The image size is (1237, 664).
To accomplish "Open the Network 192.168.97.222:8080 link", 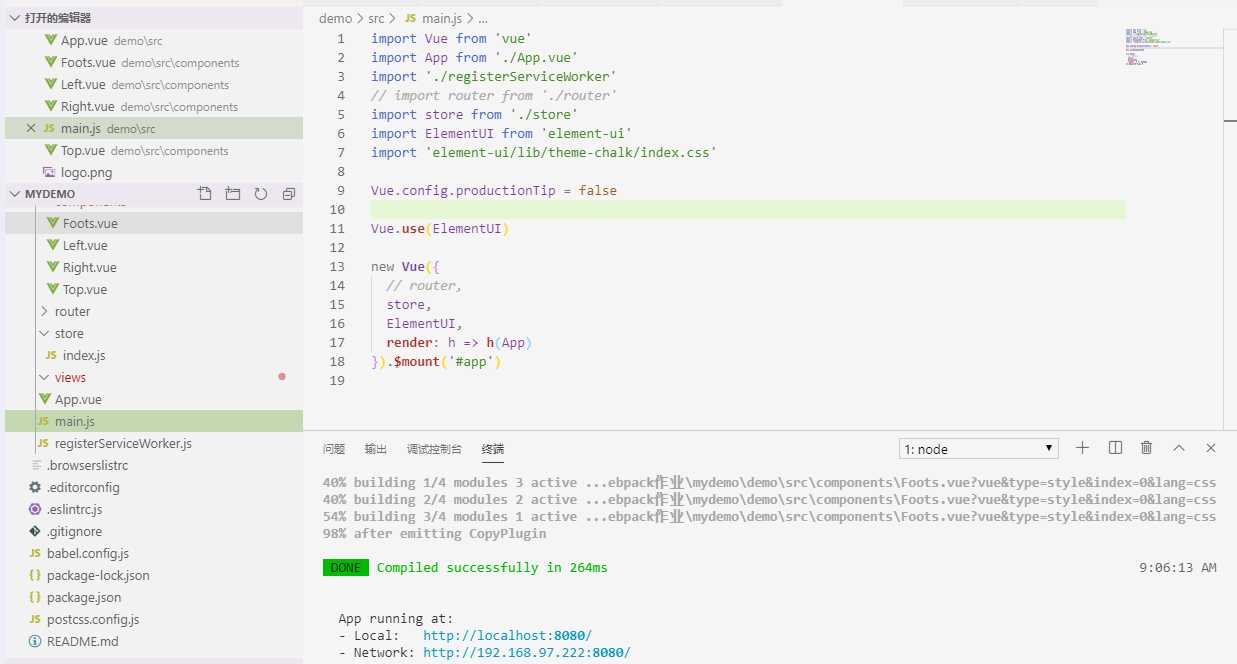I will pyautogui.click(x=526, y=653).
